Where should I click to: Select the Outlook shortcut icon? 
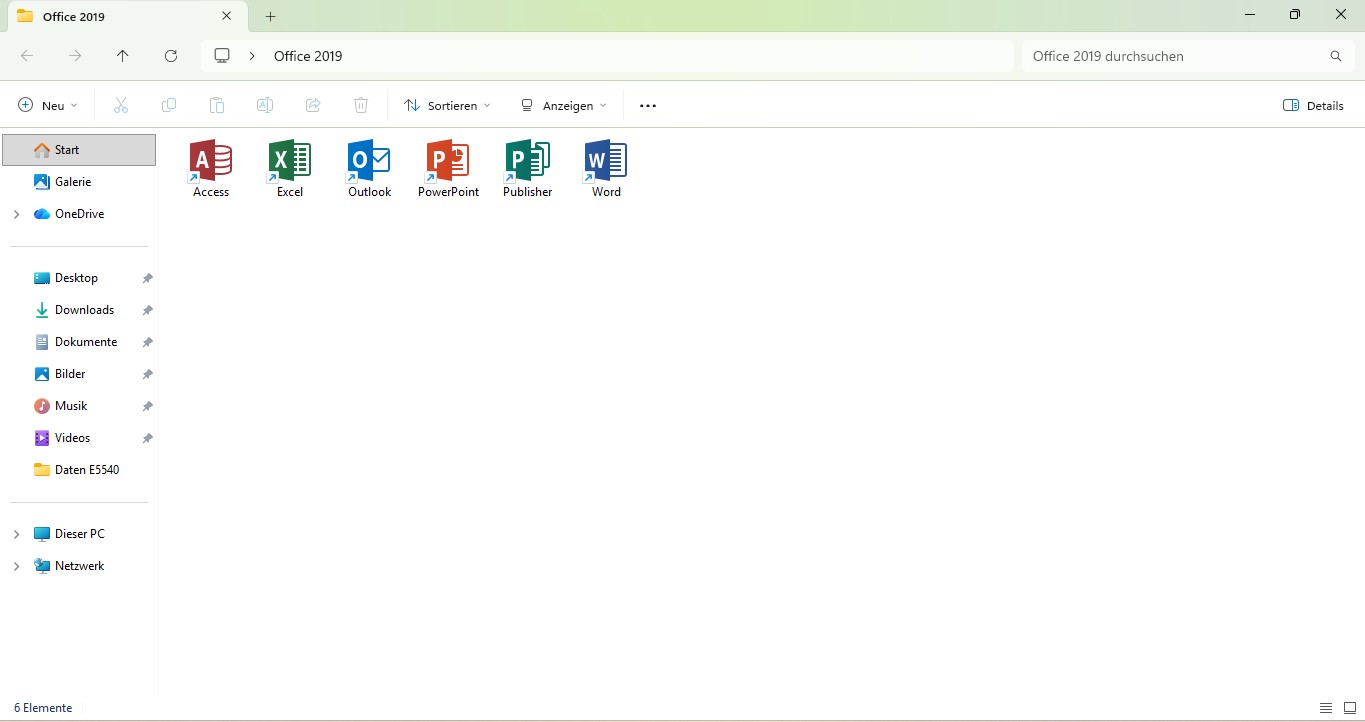point(369,161)
